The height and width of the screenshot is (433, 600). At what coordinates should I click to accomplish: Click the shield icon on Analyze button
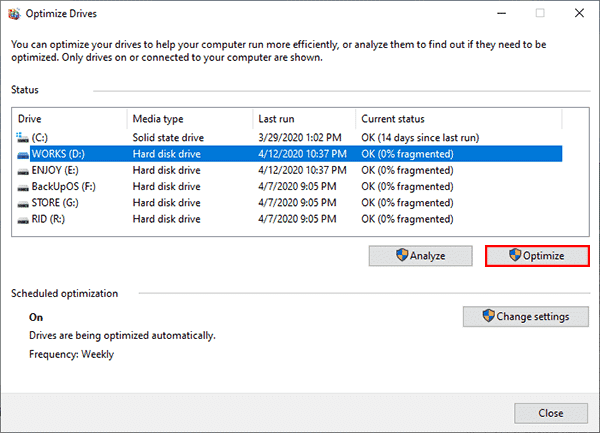(402, 255)
